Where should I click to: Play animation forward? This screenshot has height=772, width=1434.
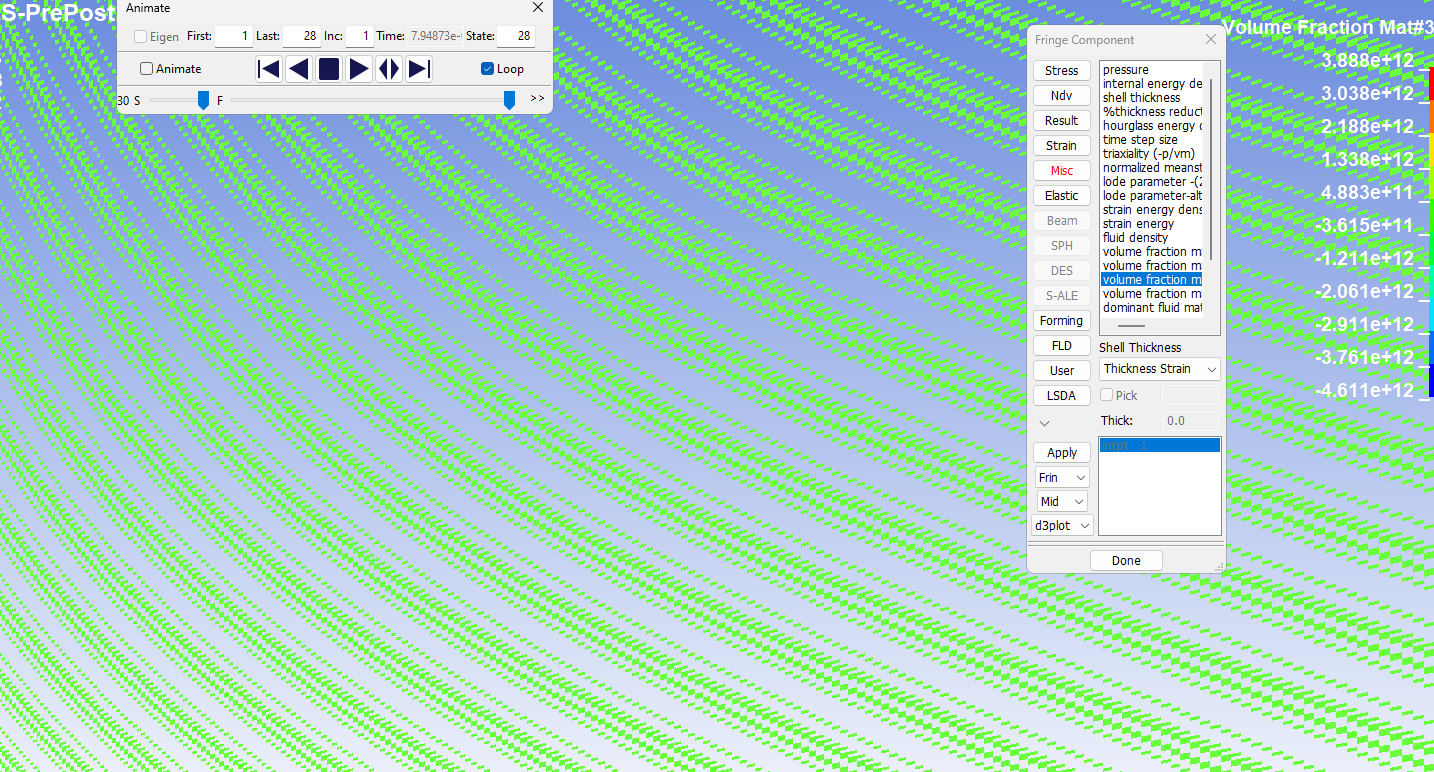pos(359,69)
